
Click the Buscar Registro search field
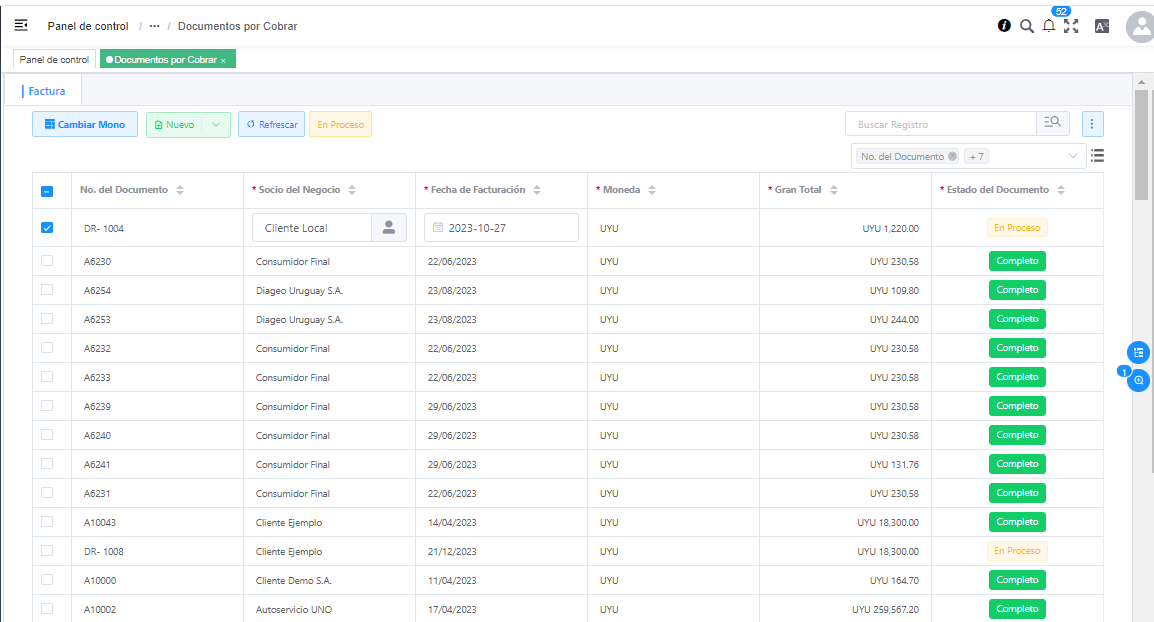940,124
